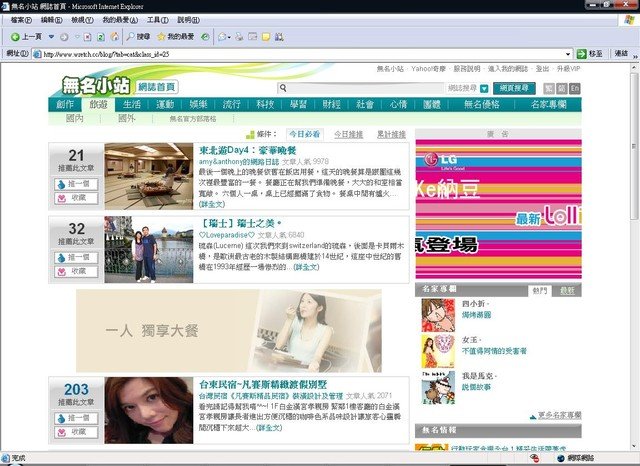Click the 女王 columnist avatar
This screenshot has height=466, width=640.
tap(438, 351)
